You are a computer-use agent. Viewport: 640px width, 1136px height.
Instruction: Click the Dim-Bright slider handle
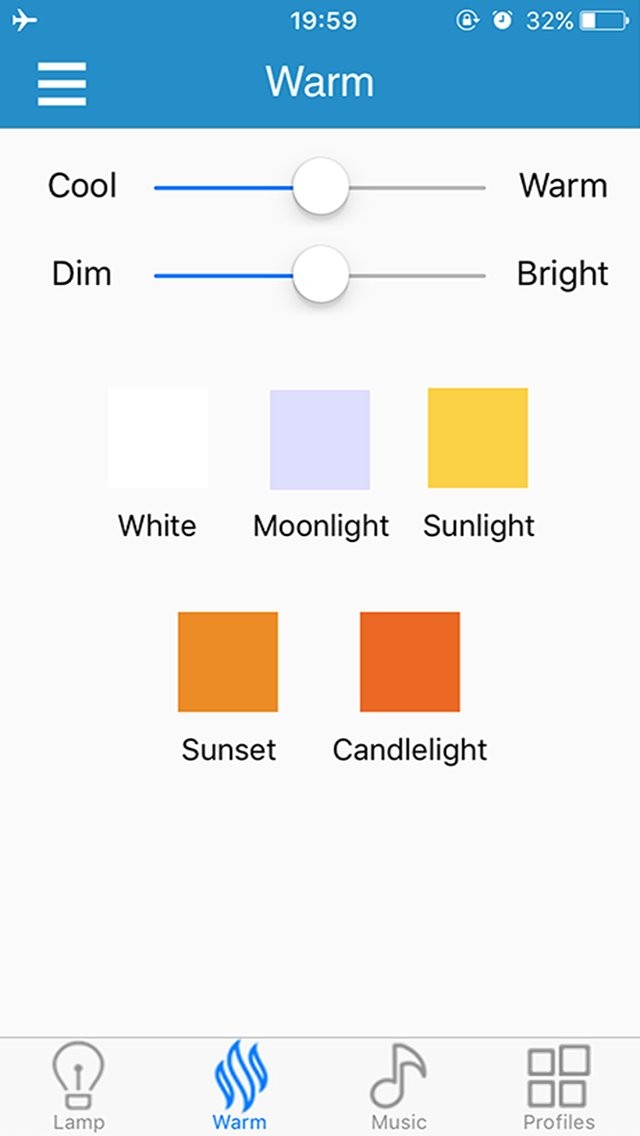pos(321,275)
